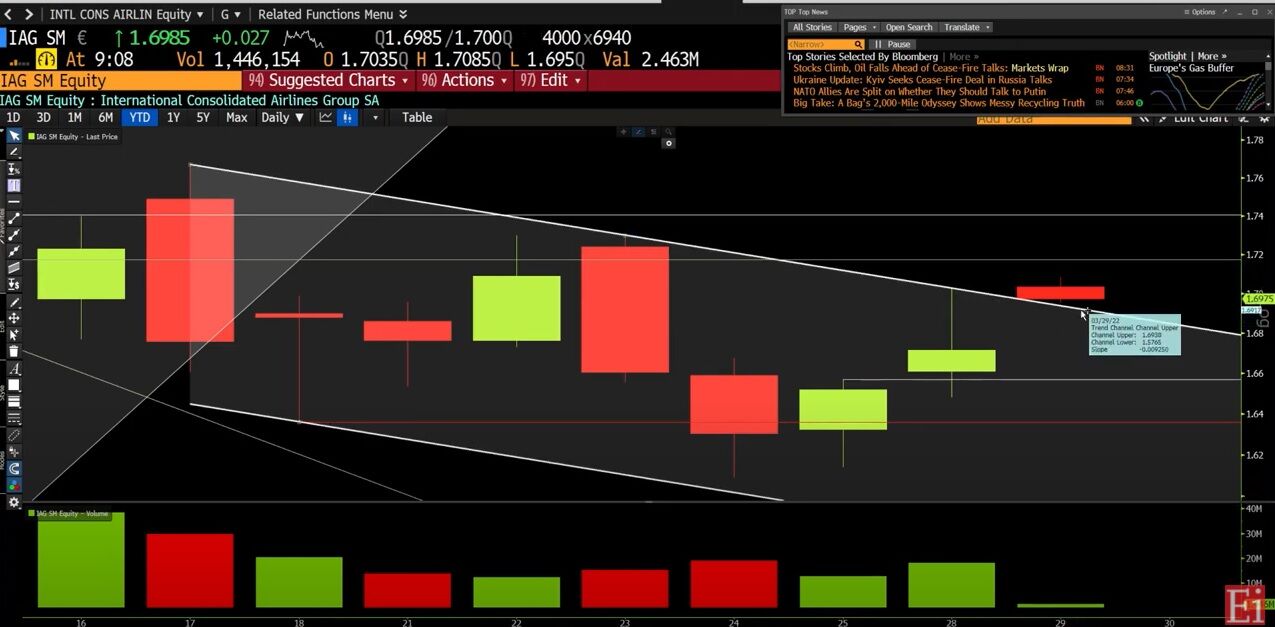Select the 6M time range
1275x627 pixels.
[x=105, y=117]
